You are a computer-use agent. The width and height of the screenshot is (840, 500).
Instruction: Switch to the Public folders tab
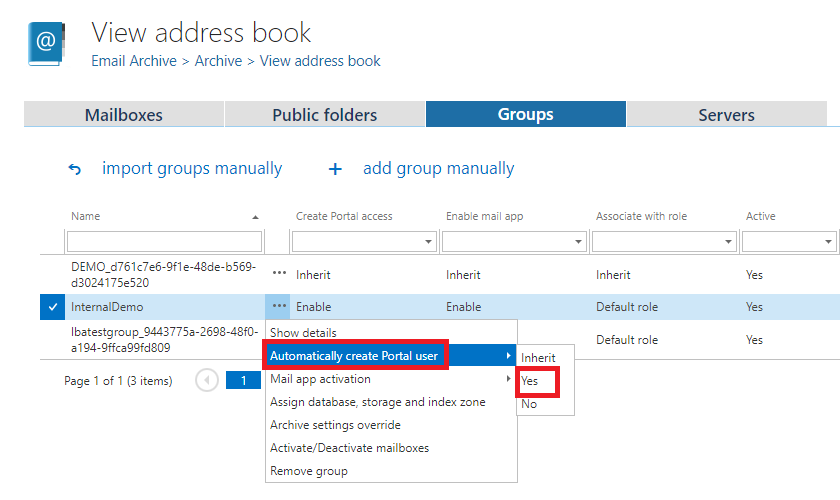click(x=325, y=114)
